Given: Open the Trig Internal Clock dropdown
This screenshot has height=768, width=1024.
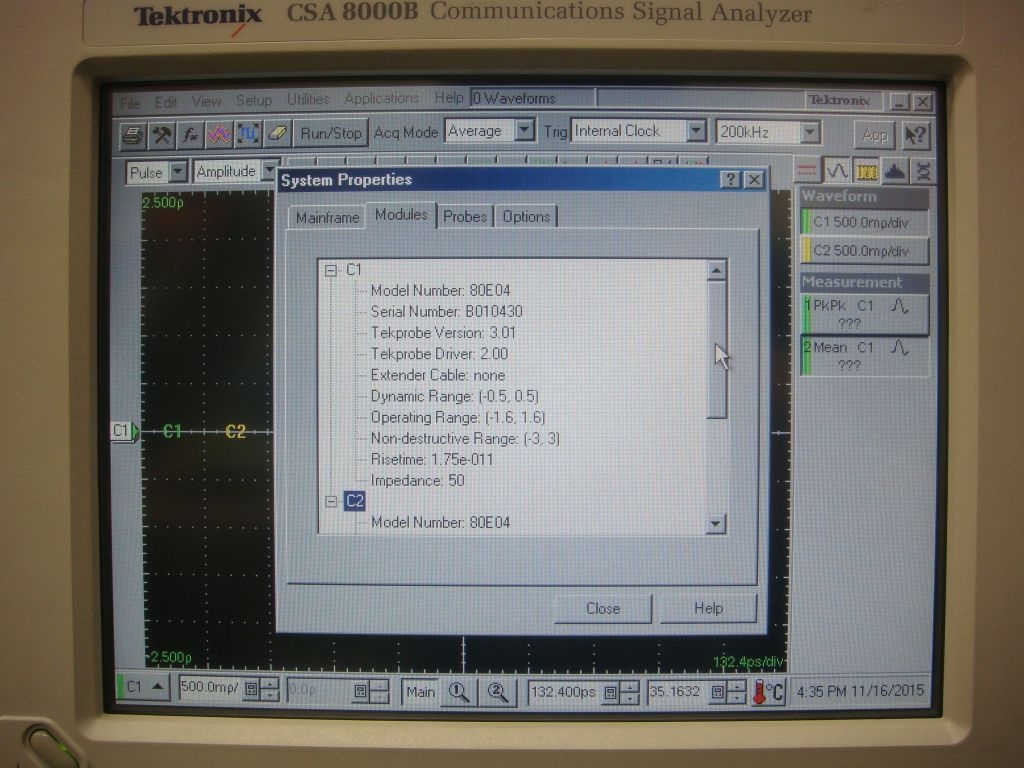Looking at the screenshot, I should [696, 131].
